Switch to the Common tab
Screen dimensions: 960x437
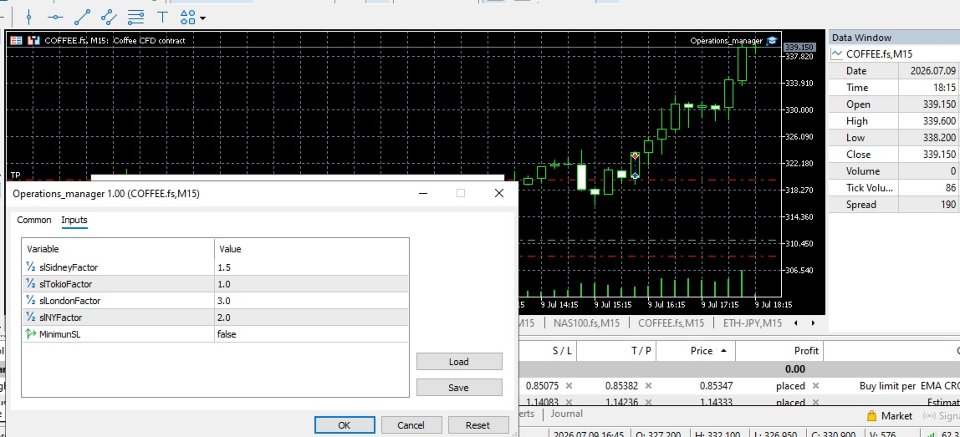tap(34, 220)
